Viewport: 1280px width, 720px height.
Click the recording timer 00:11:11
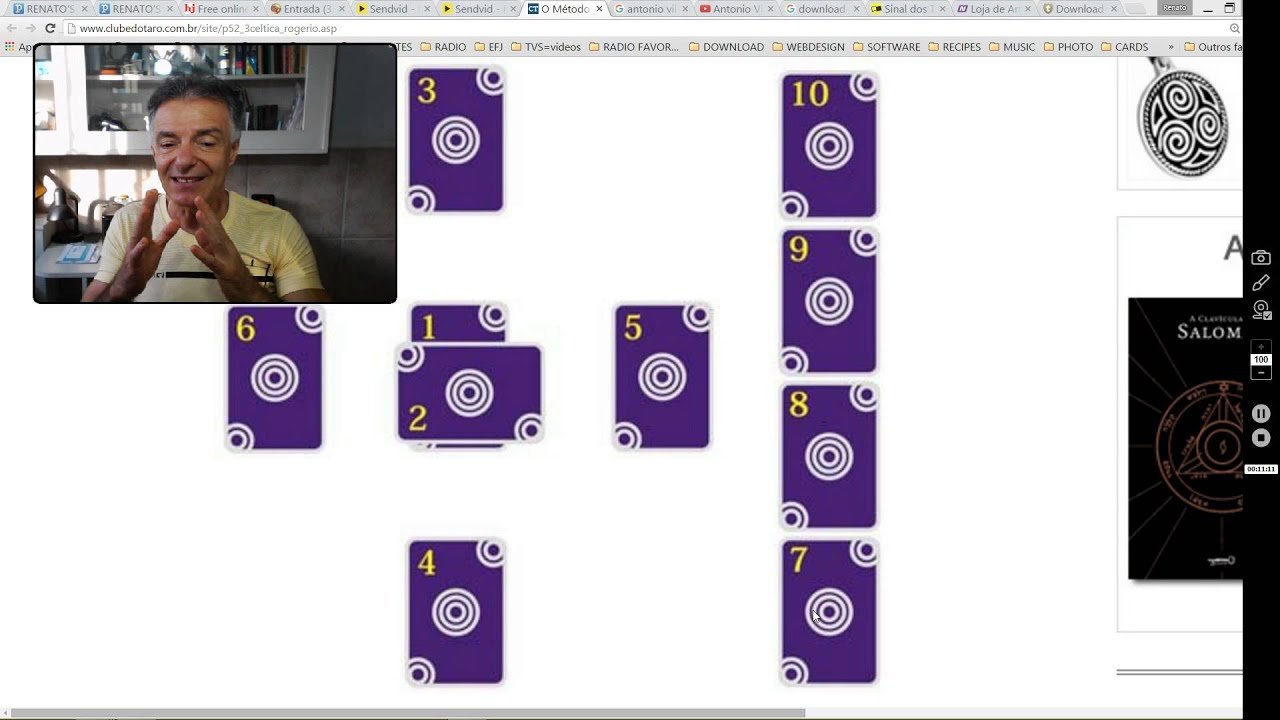click(x=1261, y=469)
